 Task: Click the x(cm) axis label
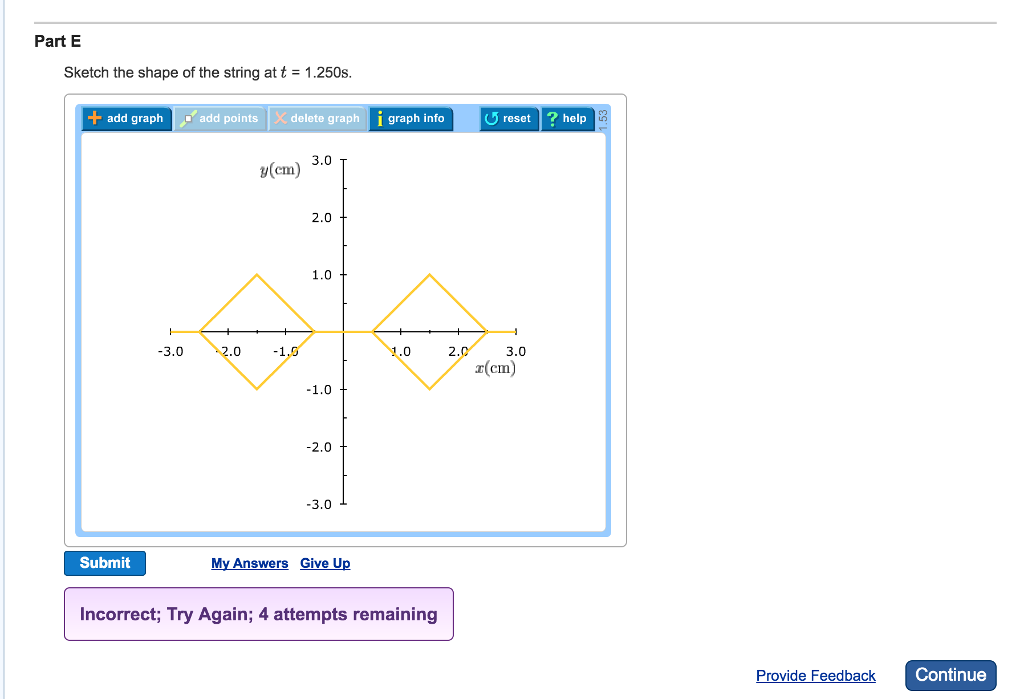(x=495, y=367)
